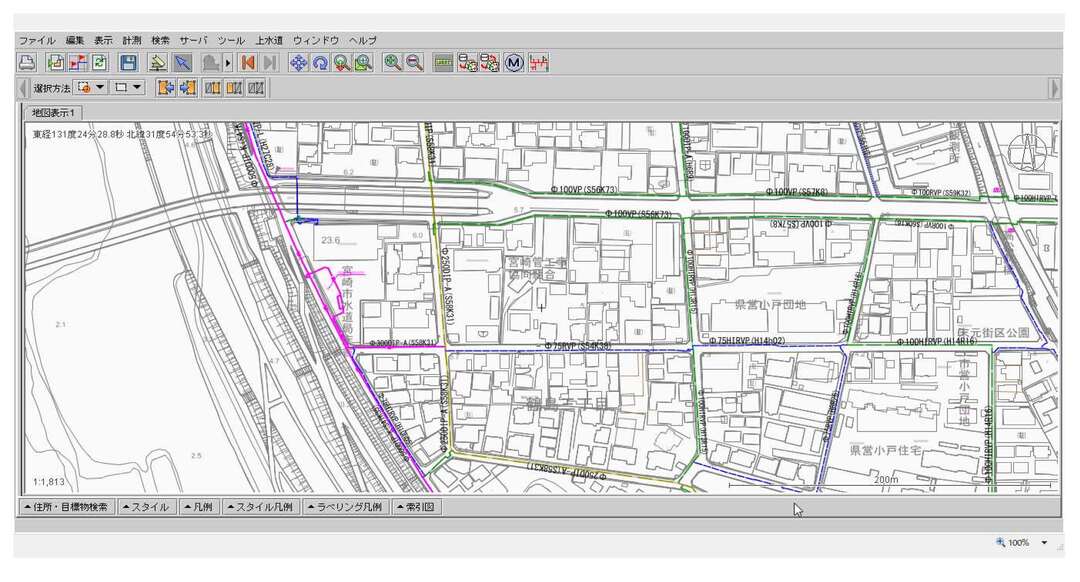Open the 上水道 menu

tap(269, 41)
